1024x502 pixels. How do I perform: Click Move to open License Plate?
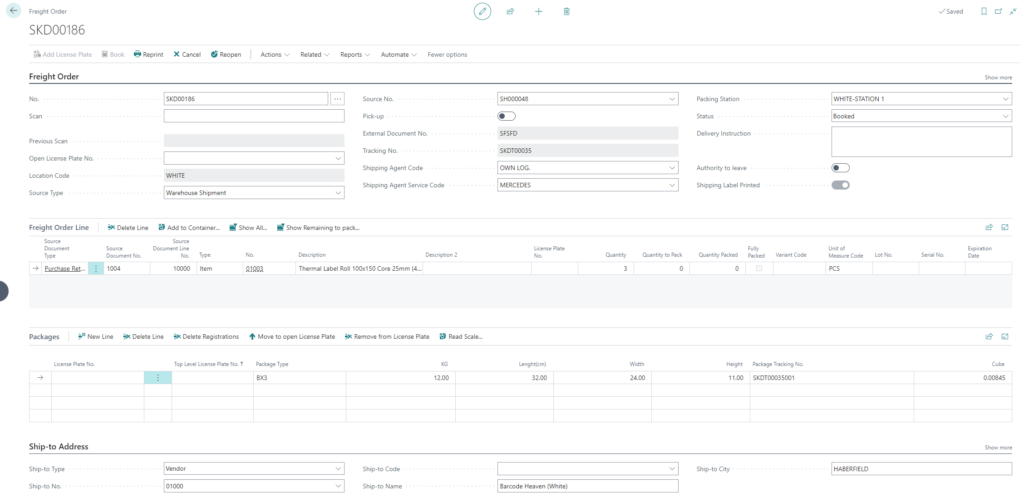point(291,336)
